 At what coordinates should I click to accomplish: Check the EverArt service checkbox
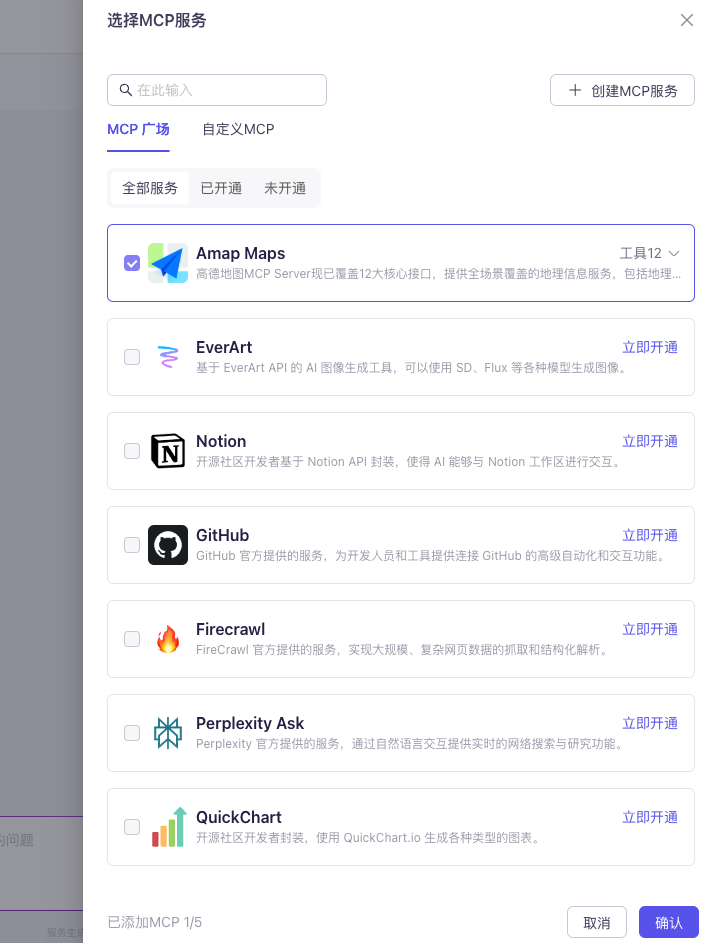coord(132,357)
